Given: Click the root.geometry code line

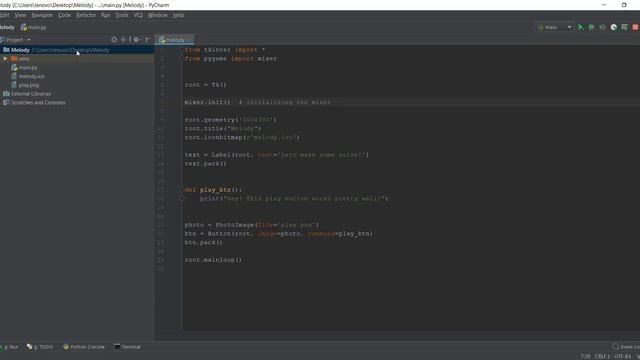Looking at the screenshot, I should 231,120.
